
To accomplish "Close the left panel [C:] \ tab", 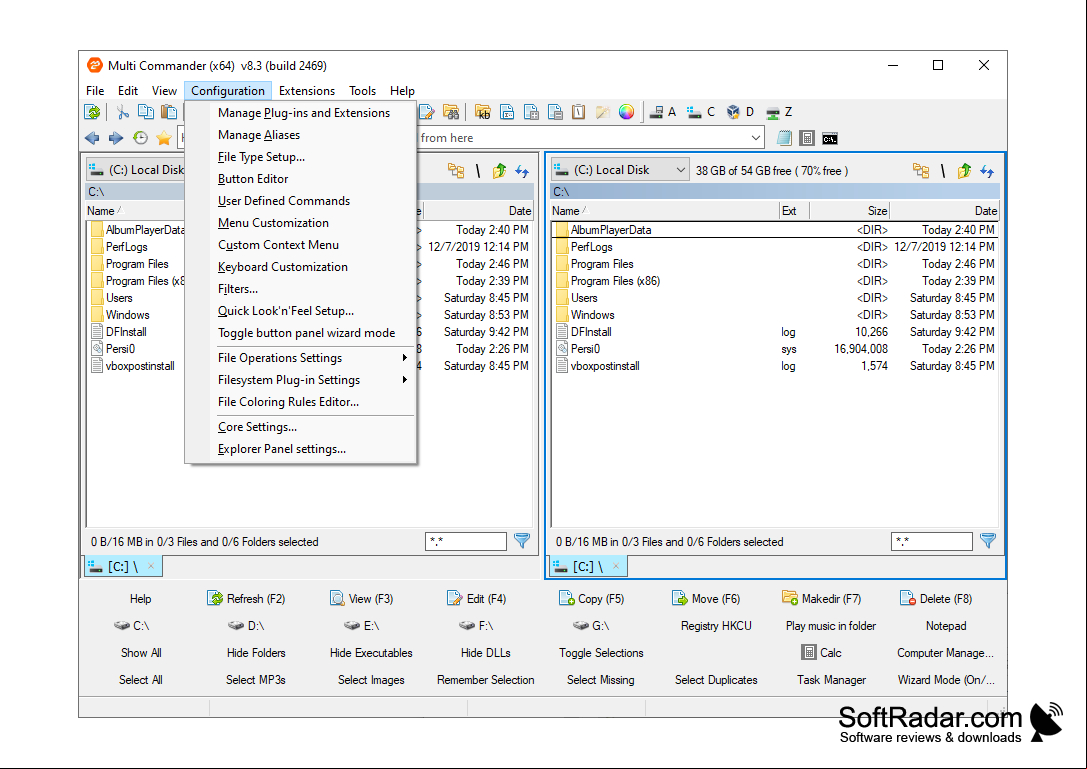I will [x=151, y=567].
